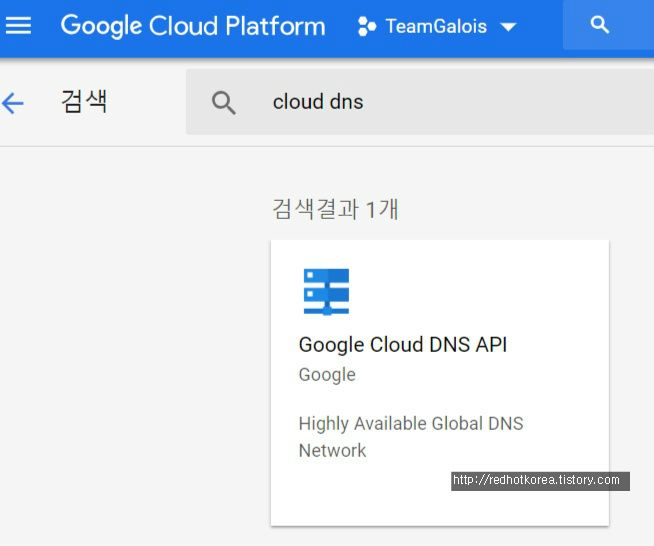Image resolution: width=654 pixels, height=546 pixels.
Task: Click the Cloud DNS server icon
Action: [326, 292]
